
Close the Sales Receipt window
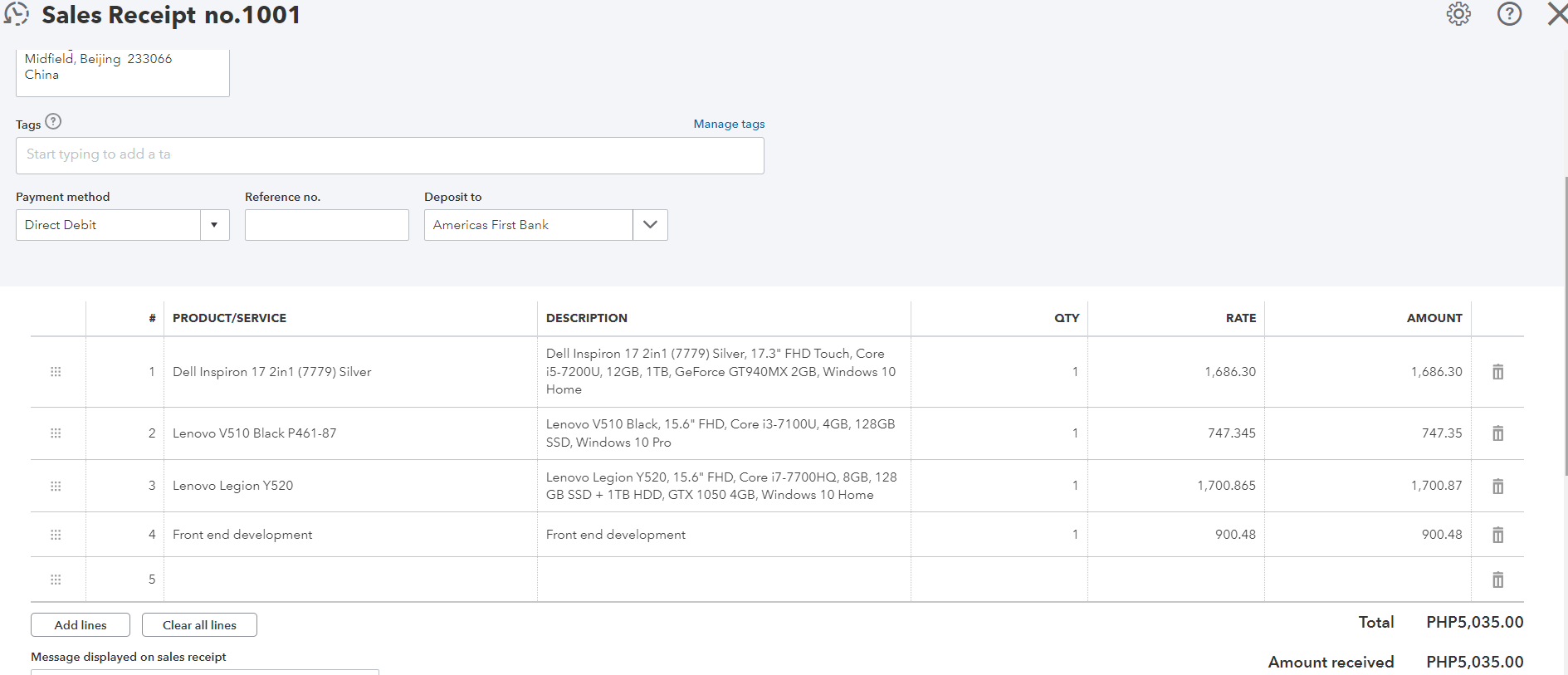tap(1556, 14)
